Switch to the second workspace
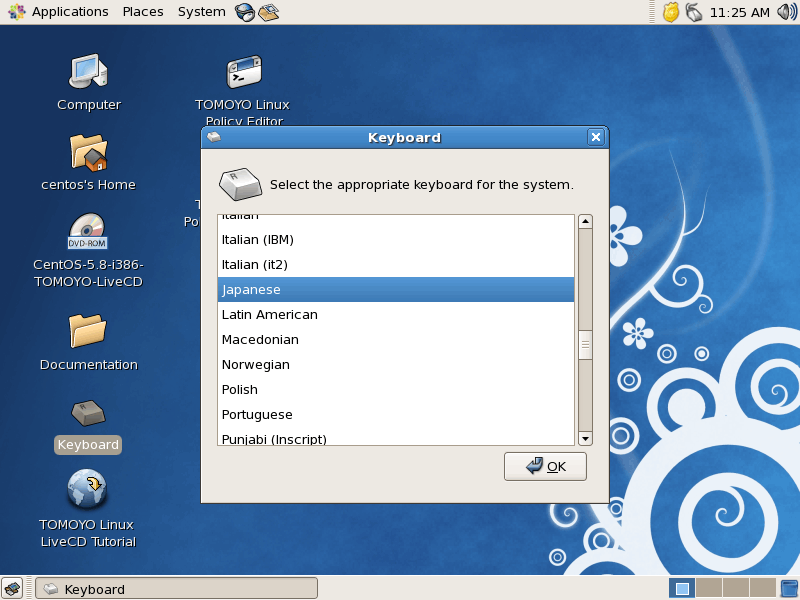Screen dimensions: 800x600 709,589
